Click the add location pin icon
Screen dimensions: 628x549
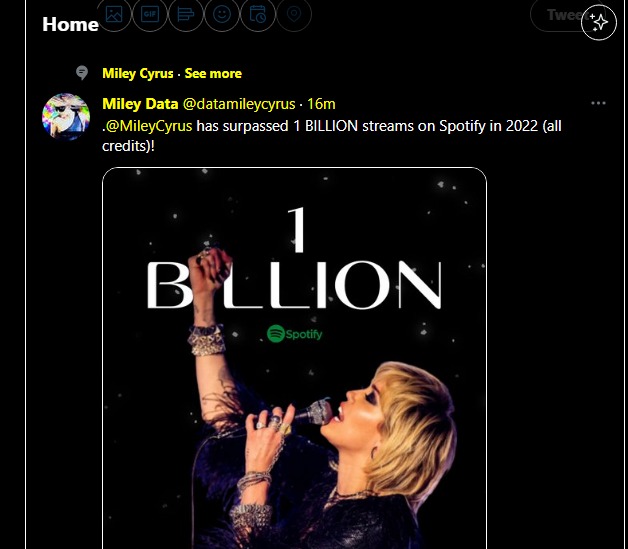point(294,14)
